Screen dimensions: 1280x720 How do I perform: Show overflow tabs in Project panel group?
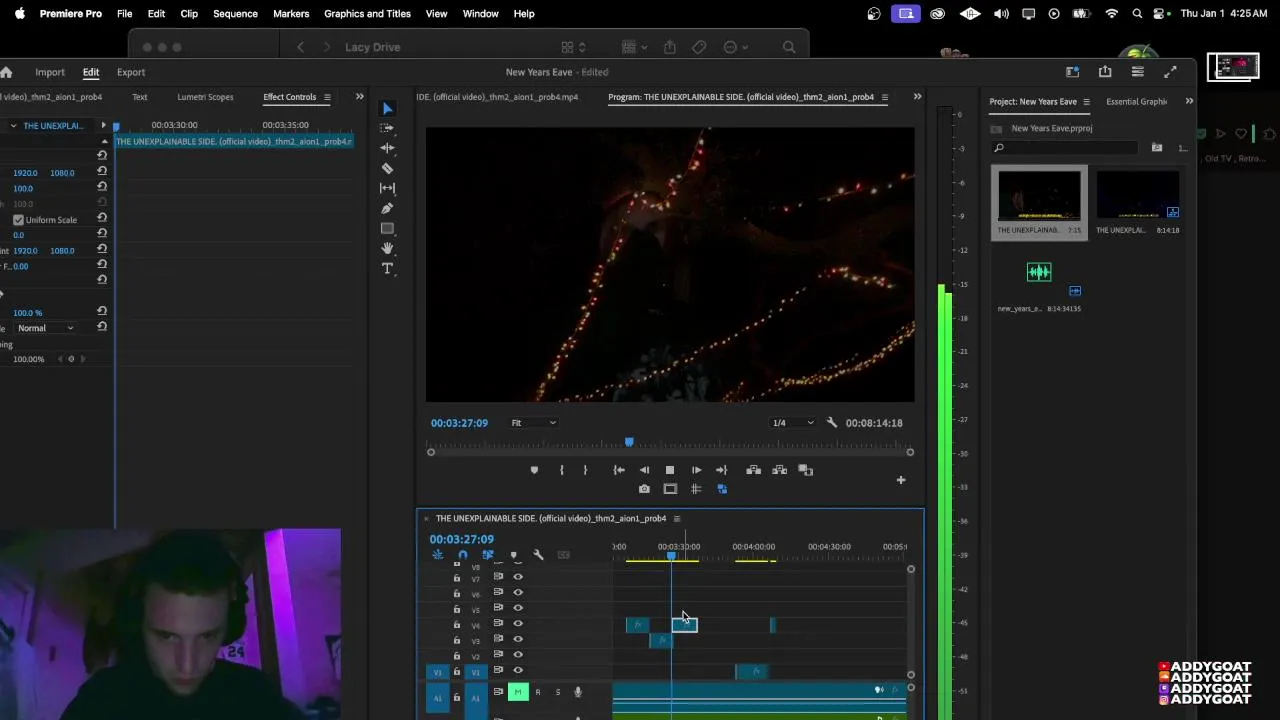(x=1189, y=101)
